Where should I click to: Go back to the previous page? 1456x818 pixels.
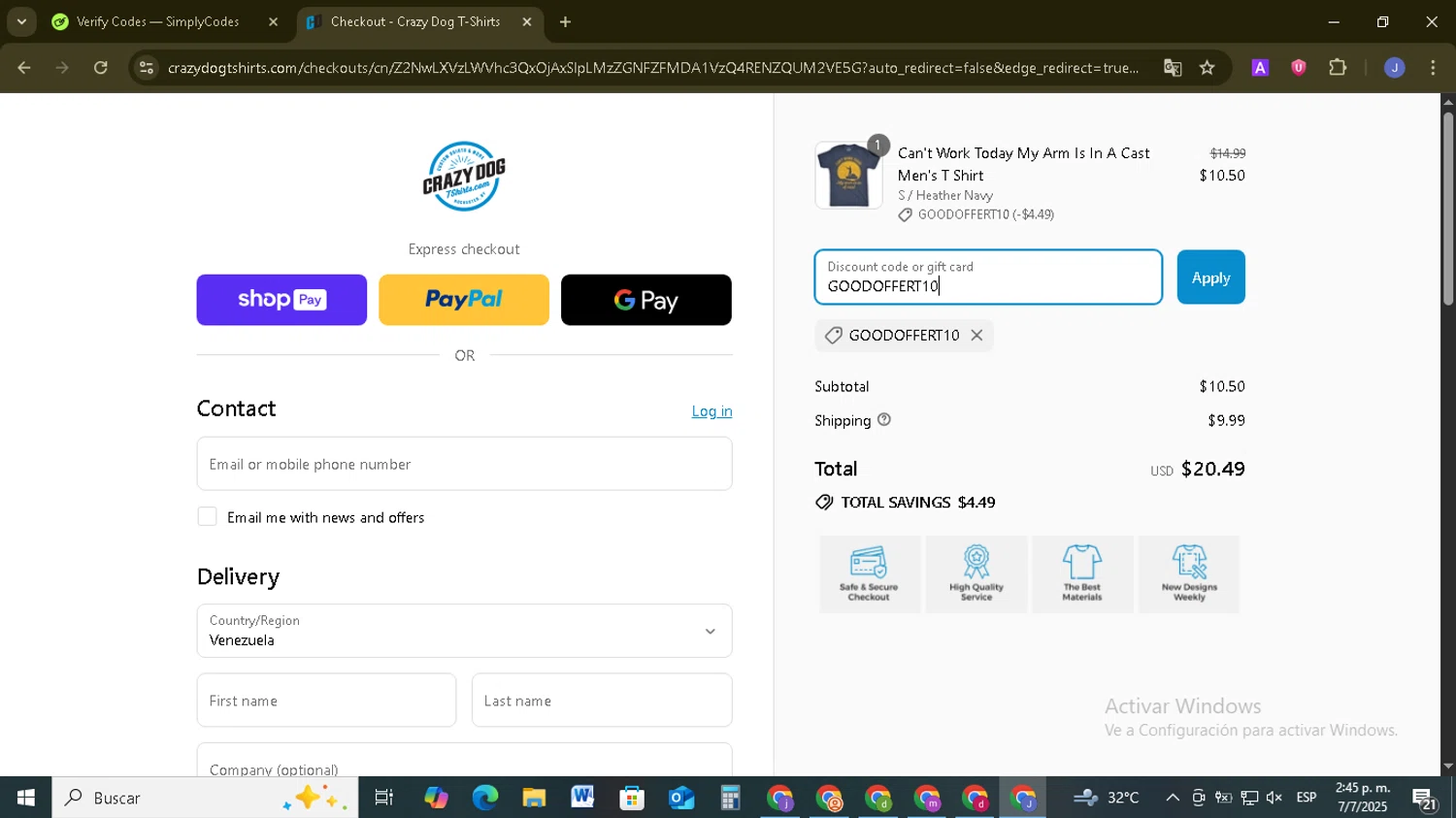pos(24,68)
